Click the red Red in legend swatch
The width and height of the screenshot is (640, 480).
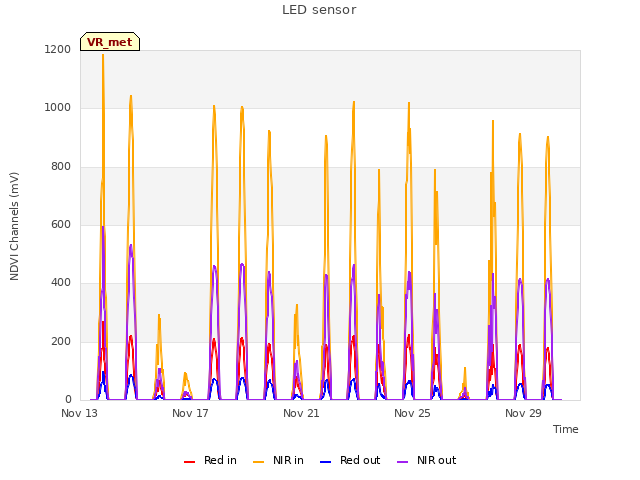click(x=189, y=462)
